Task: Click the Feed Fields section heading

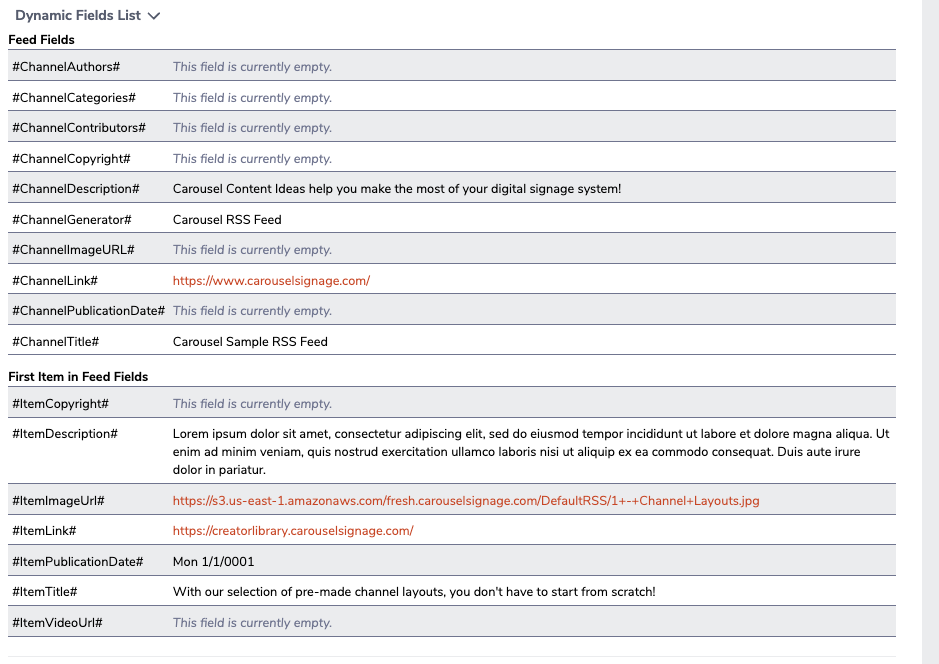Action: [41, 40]
